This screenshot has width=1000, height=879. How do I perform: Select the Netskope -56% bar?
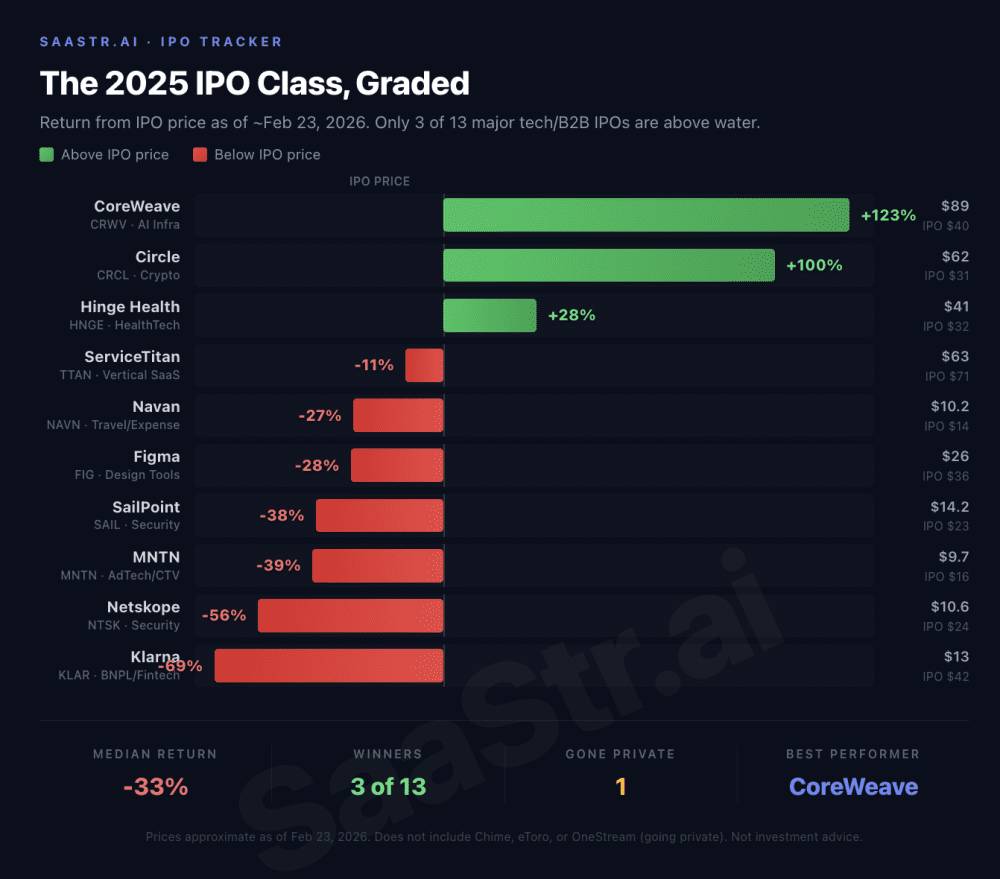[350, 616]
